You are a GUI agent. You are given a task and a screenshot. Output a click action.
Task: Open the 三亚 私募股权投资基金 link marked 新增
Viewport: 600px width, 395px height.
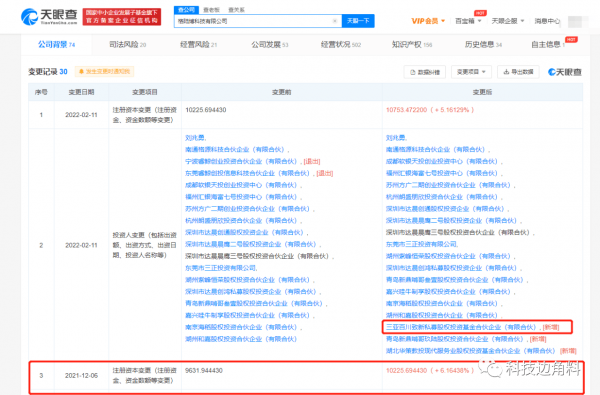[461, 327]
